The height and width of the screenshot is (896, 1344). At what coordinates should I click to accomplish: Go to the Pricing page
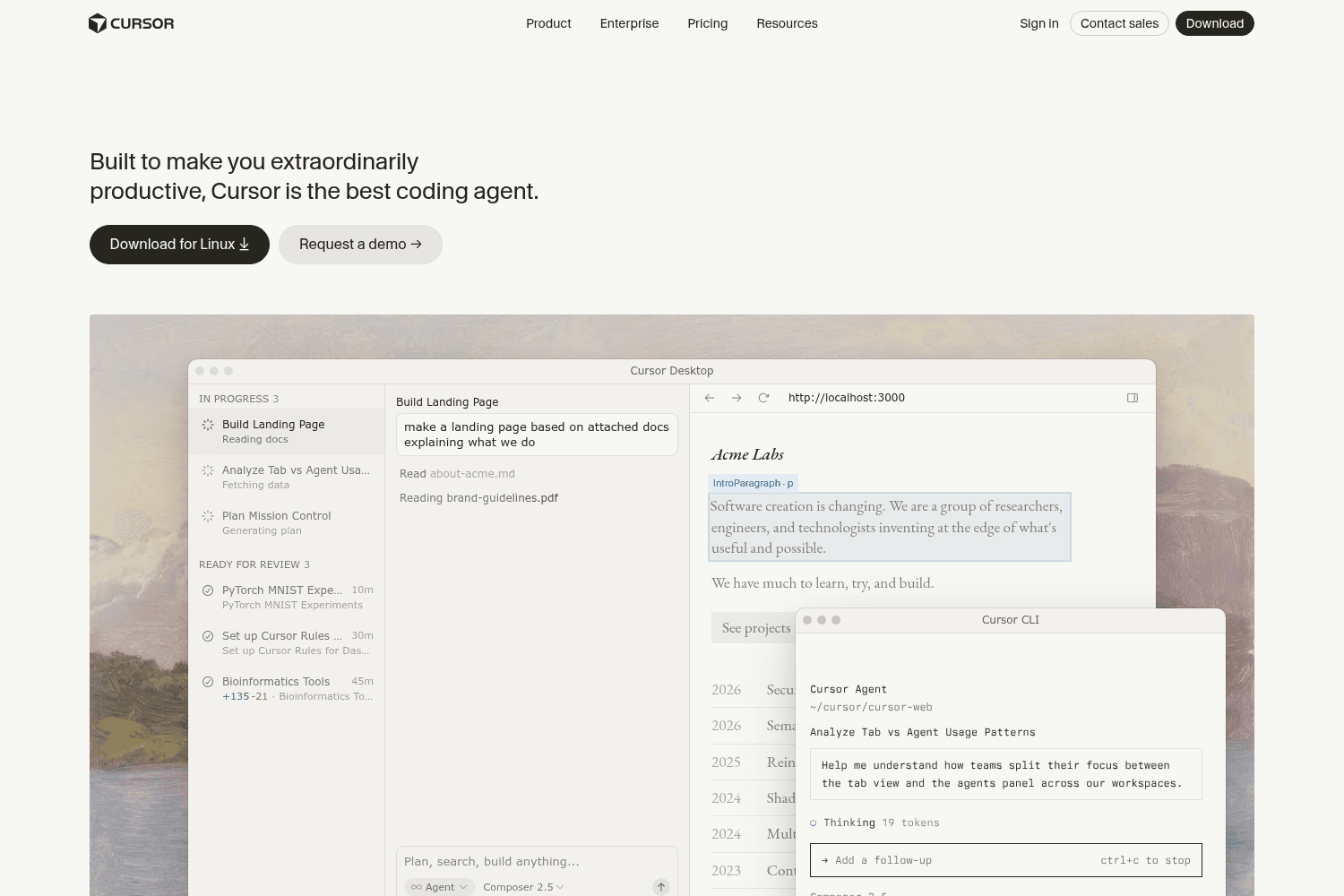pyautogui.click(x=708, y=23)
